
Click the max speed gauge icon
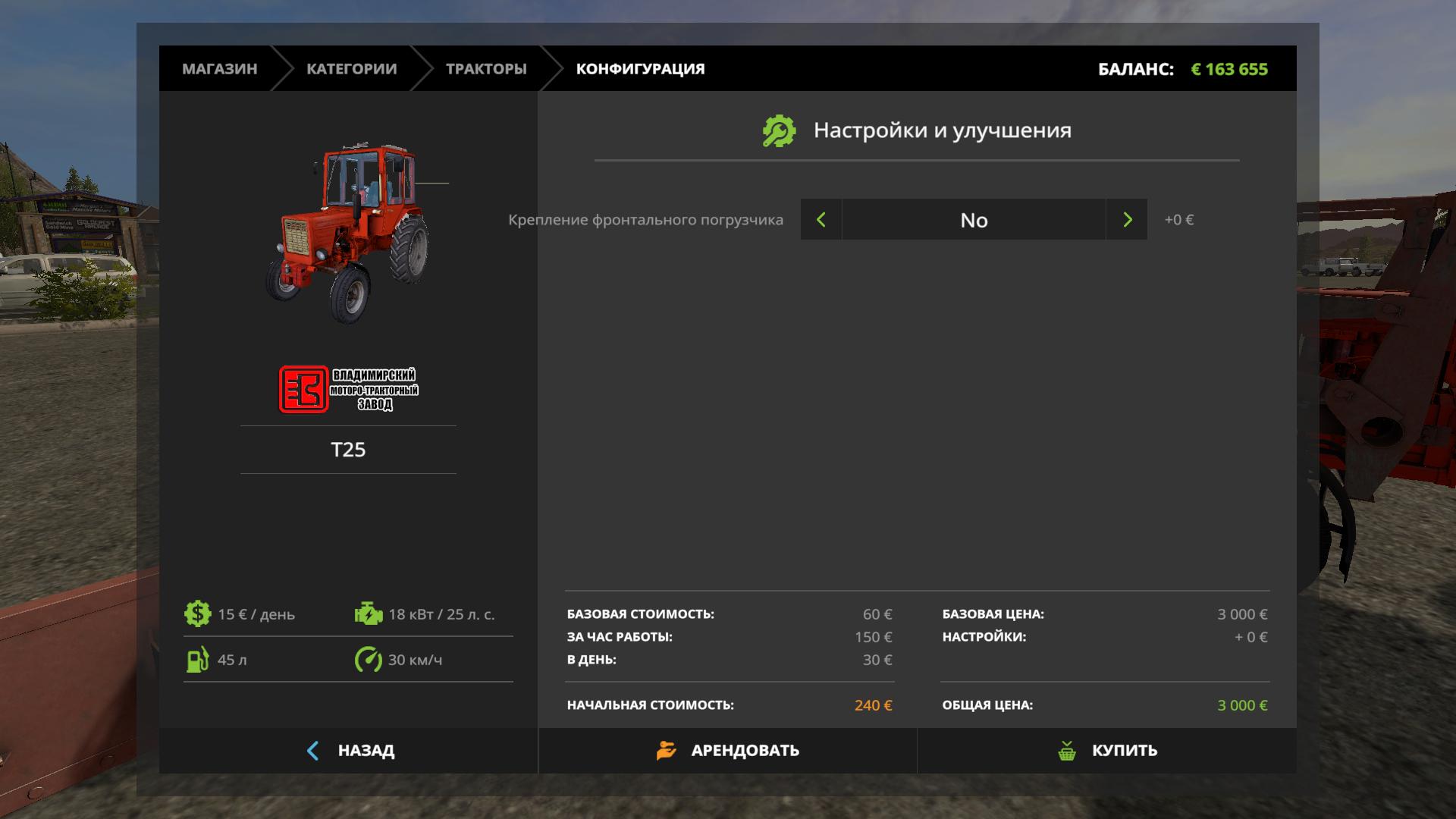pos(369,659)
